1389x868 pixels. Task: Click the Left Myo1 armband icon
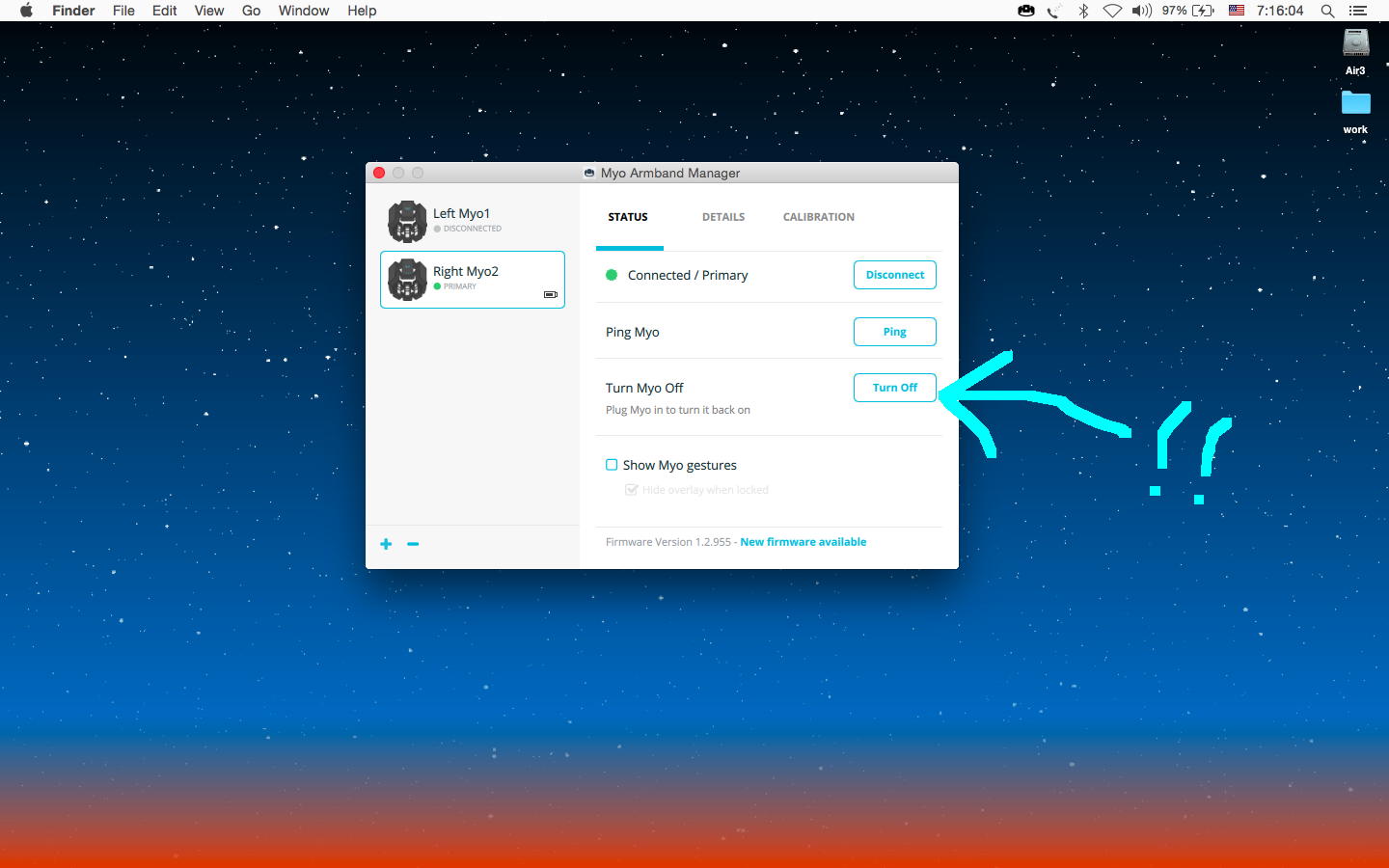click(407, 222)
